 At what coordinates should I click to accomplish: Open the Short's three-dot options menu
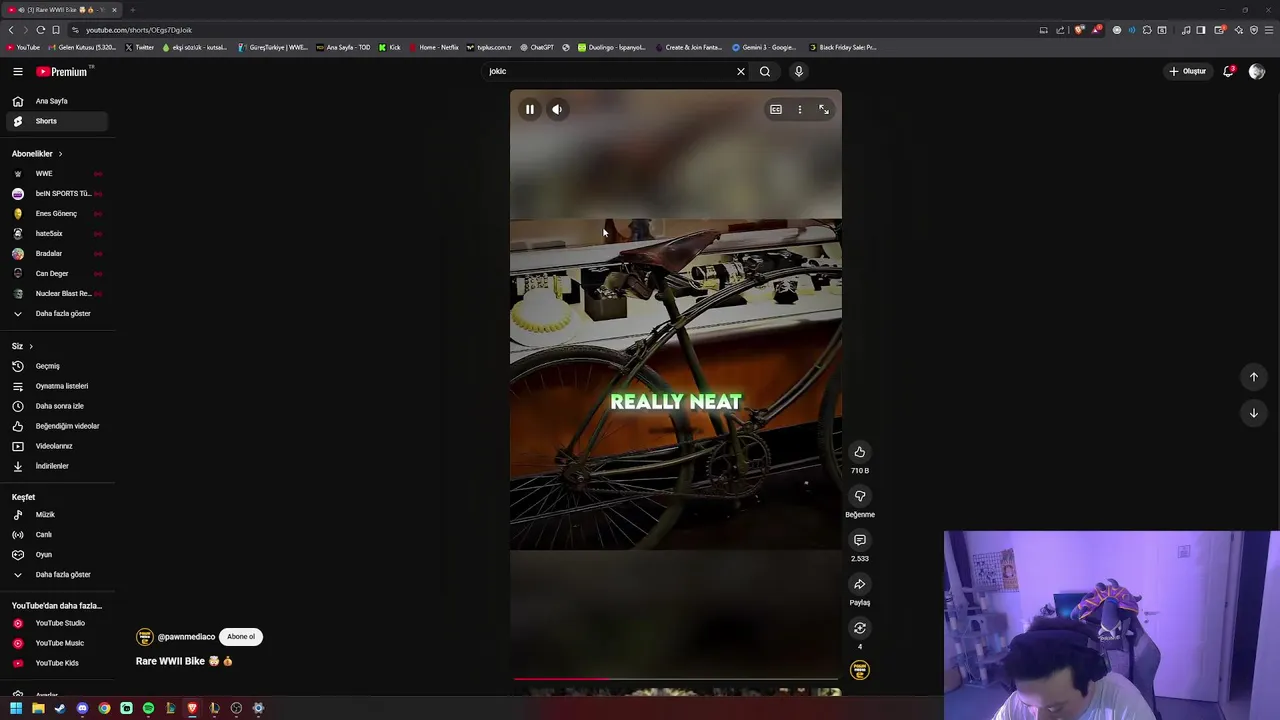click(799, 109)
